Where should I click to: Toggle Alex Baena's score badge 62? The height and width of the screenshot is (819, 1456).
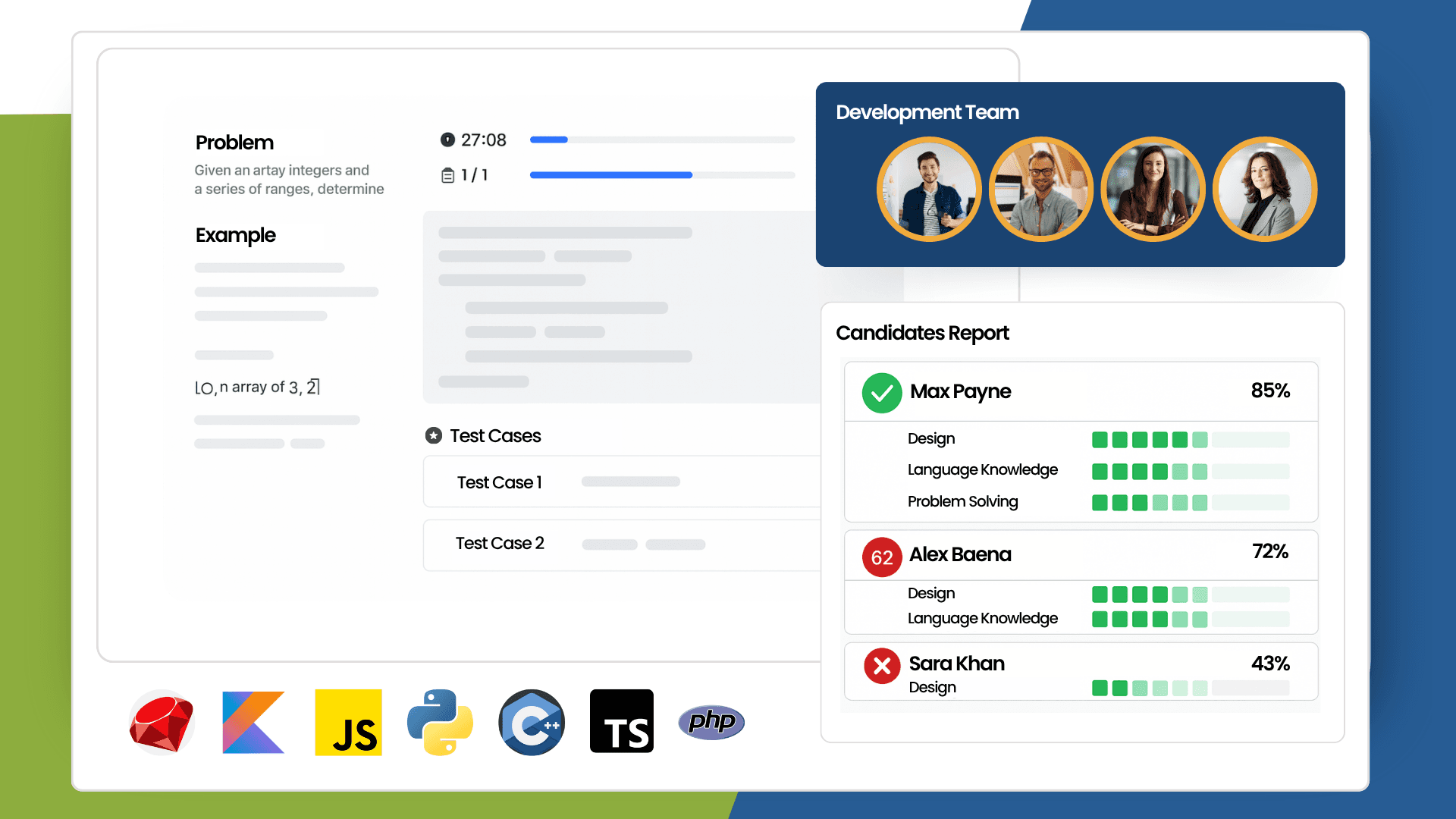pyautogui.click(x=881, y=557)
